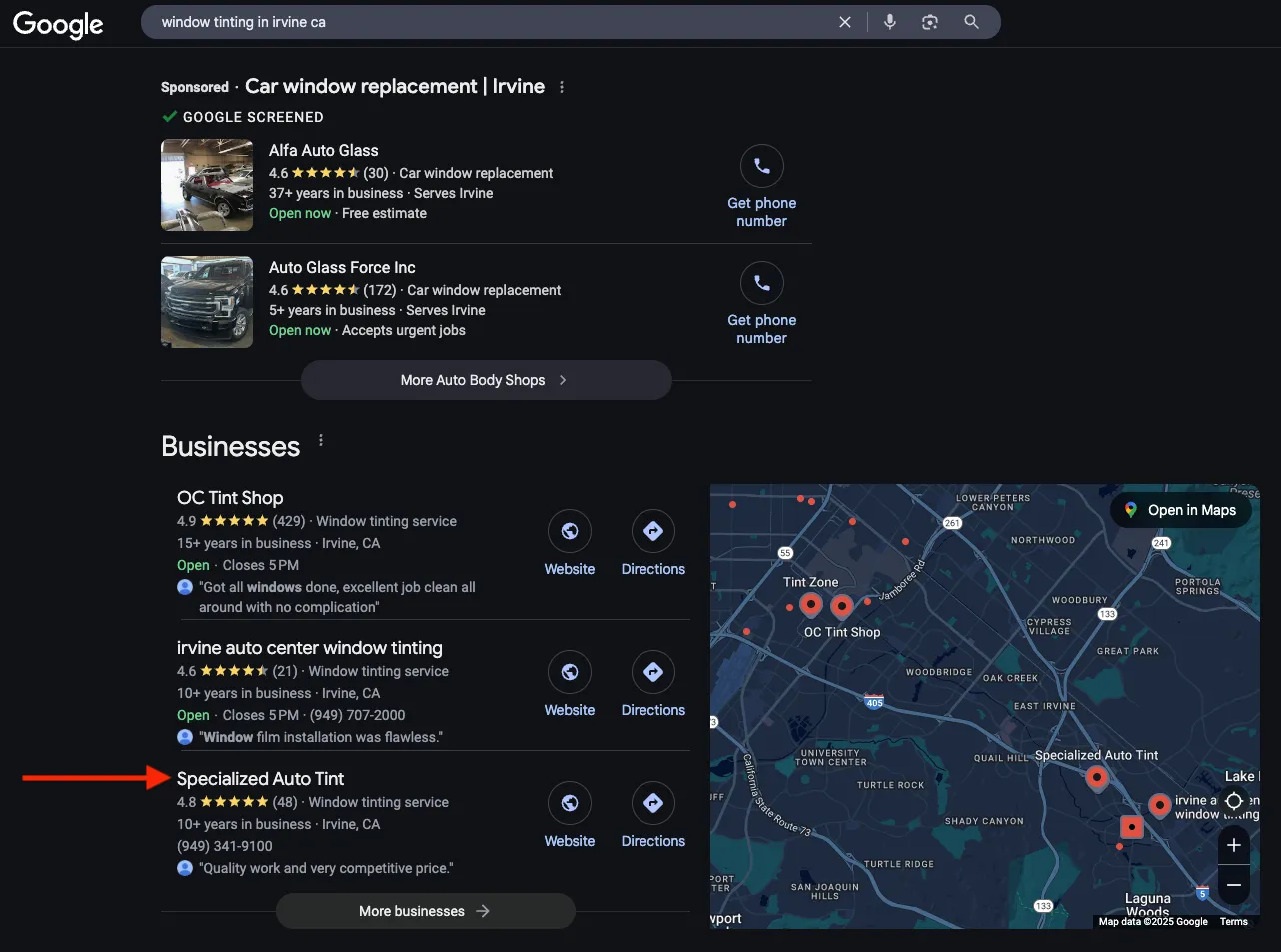Open Specialized Auto Tint listing
Viewport: 1281px width, 952px height.
point(261,778)
